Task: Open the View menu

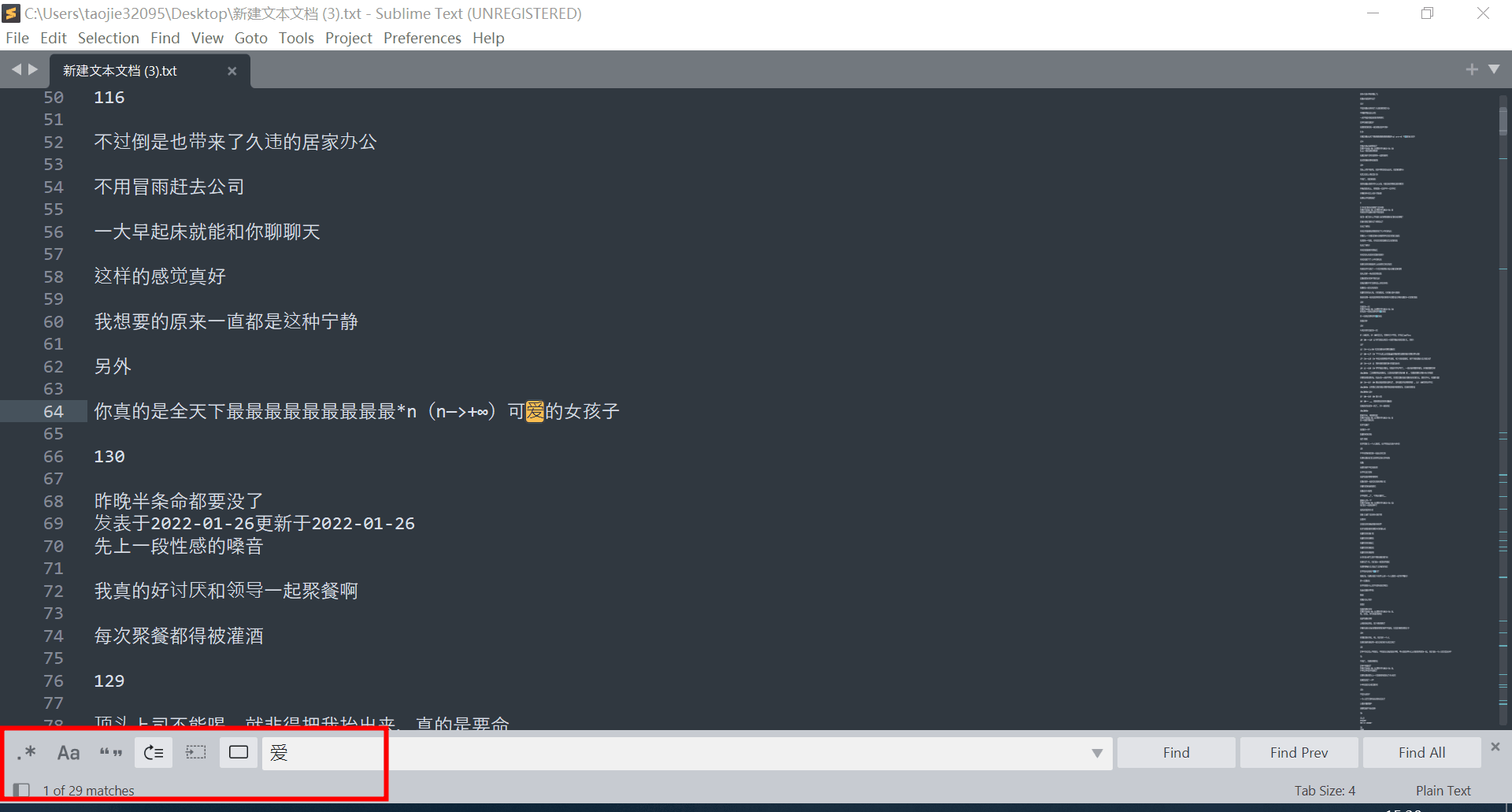Action: click(208, 38)
